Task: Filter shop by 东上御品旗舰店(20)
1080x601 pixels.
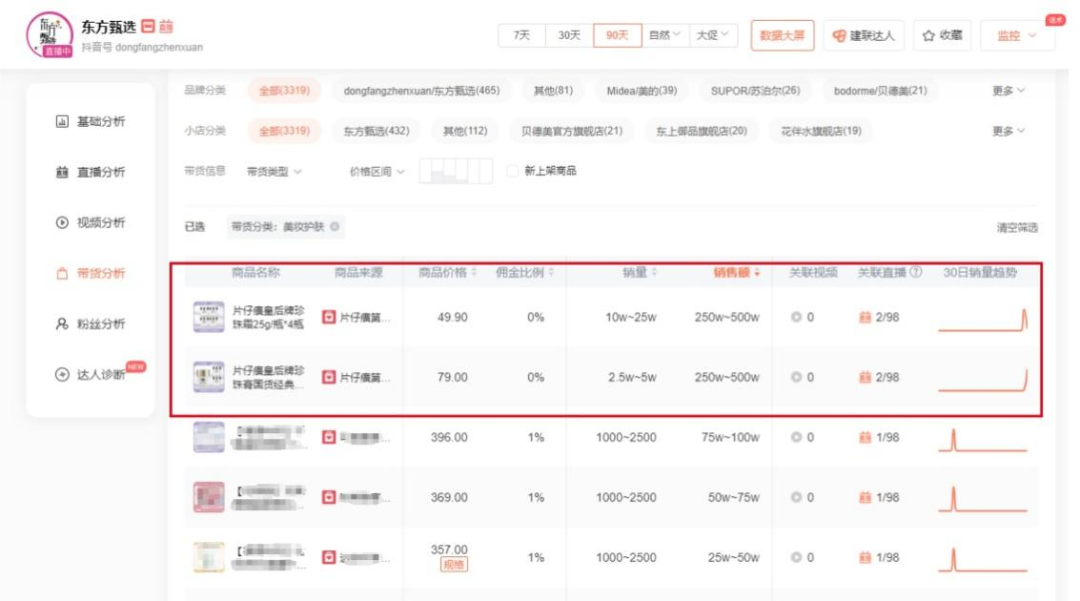Action: [x=701, y=131]
